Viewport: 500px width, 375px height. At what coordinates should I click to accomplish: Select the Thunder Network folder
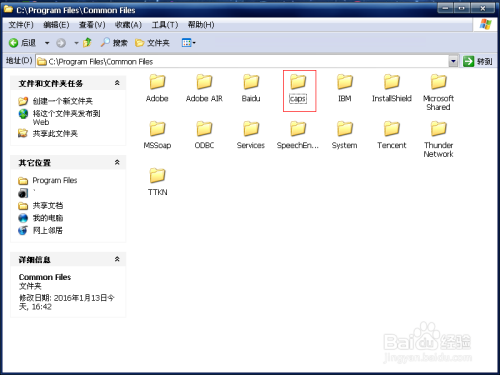click(x=438, y=139)
